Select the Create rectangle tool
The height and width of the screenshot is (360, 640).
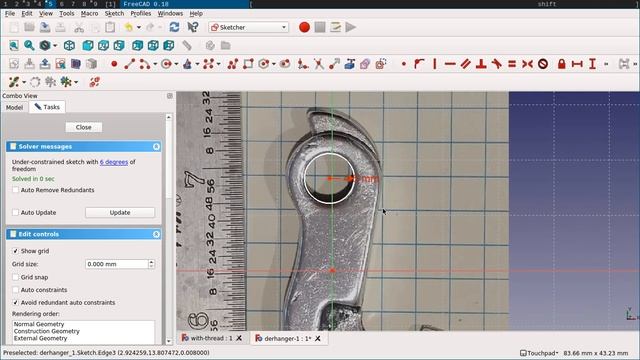pyautogui.click(x=248, y=64)
